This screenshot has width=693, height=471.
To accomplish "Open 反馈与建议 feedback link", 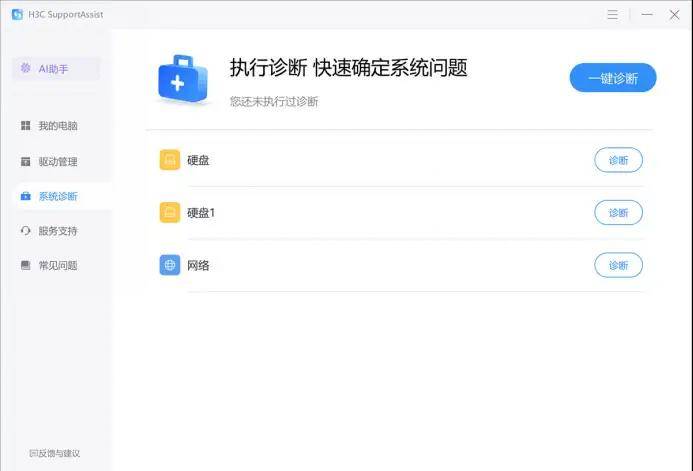I will 55,453.
